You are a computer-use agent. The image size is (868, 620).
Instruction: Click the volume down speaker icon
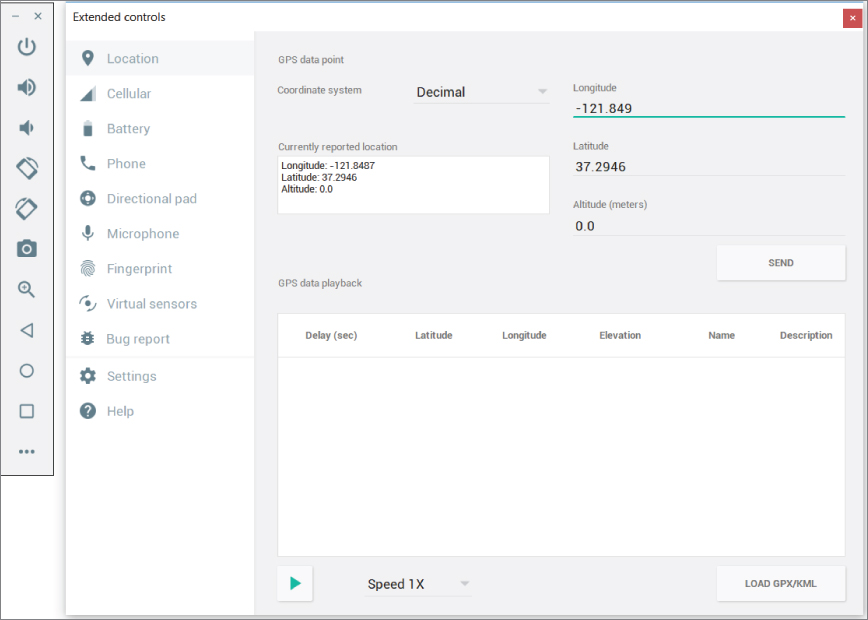[27, 128]
